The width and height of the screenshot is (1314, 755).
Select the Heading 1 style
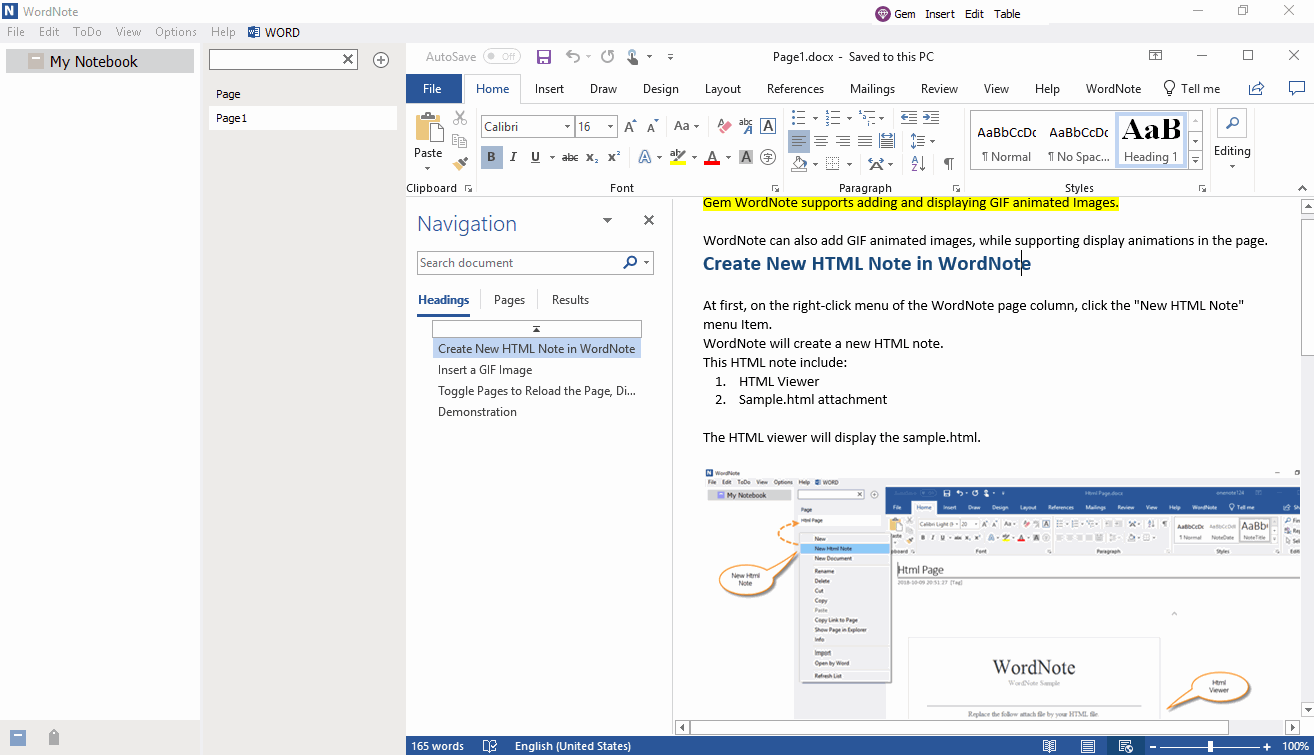1150,140
